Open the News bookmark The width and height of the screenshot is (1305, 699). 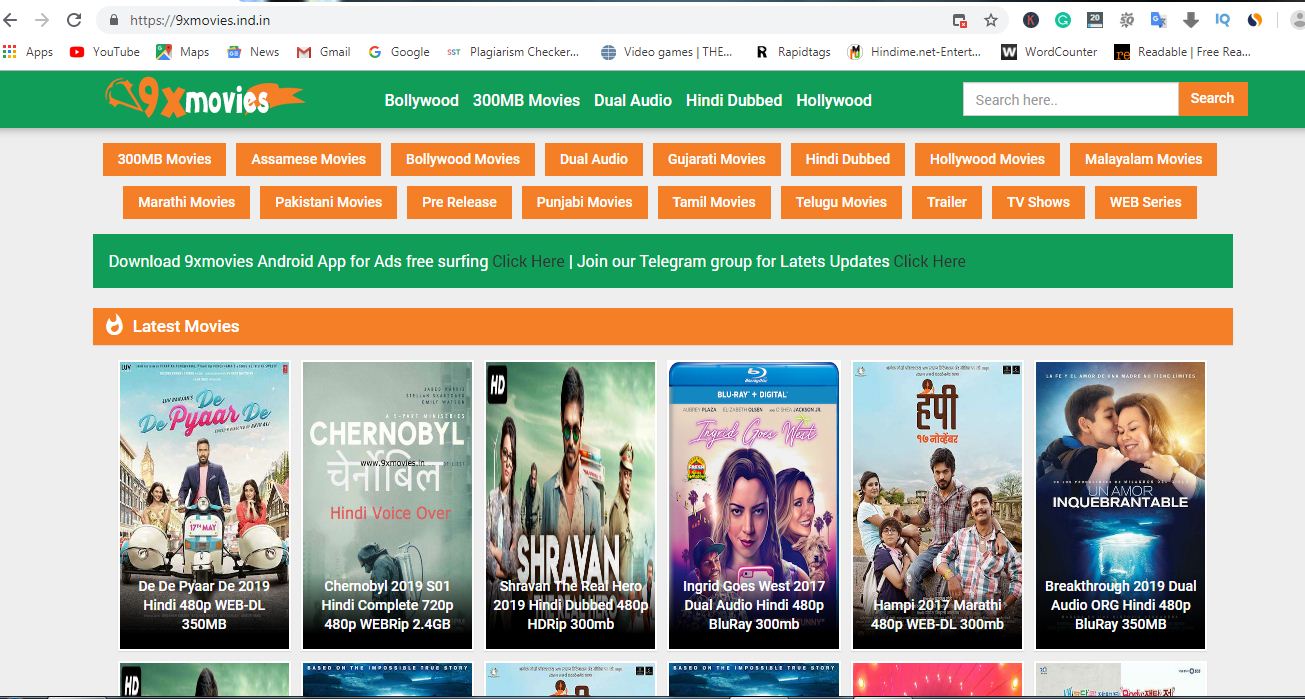click(x=253, y=52)
